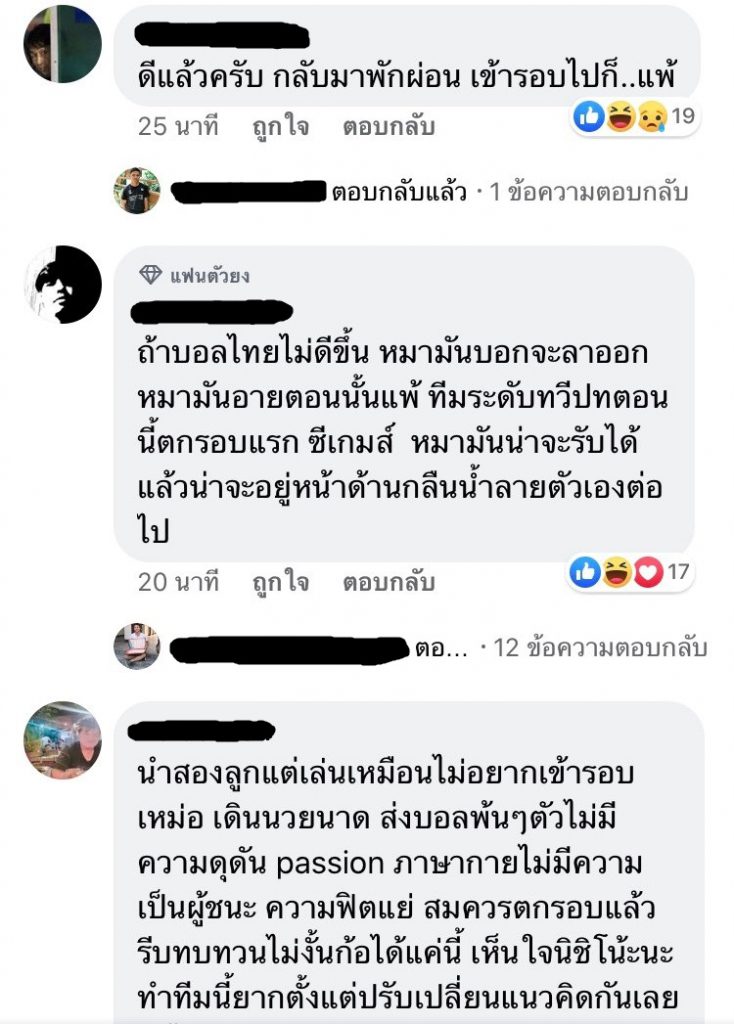The image size is (734, 1024).
Task: Open first commenter's profile picture
Action: [63, 44]
